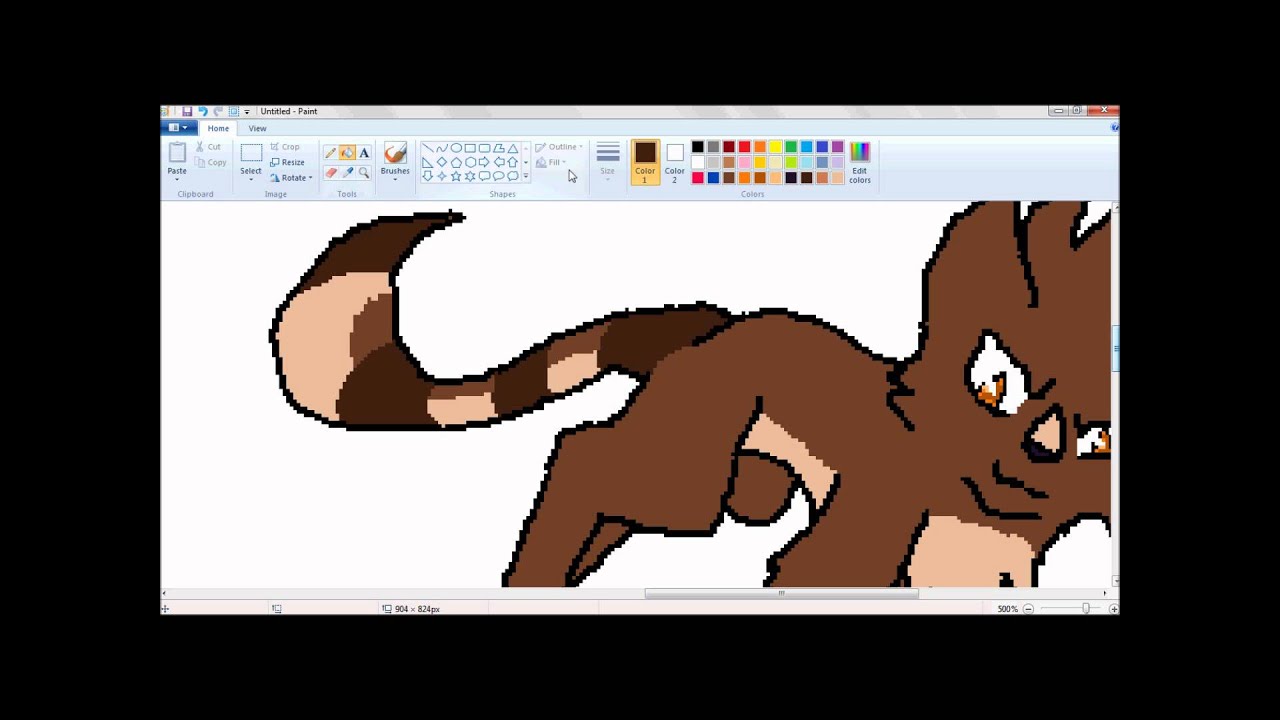Viewport: 1280px width, 720px height.
Task: Open the Paint help question icon
Action: coord(1114,128)
